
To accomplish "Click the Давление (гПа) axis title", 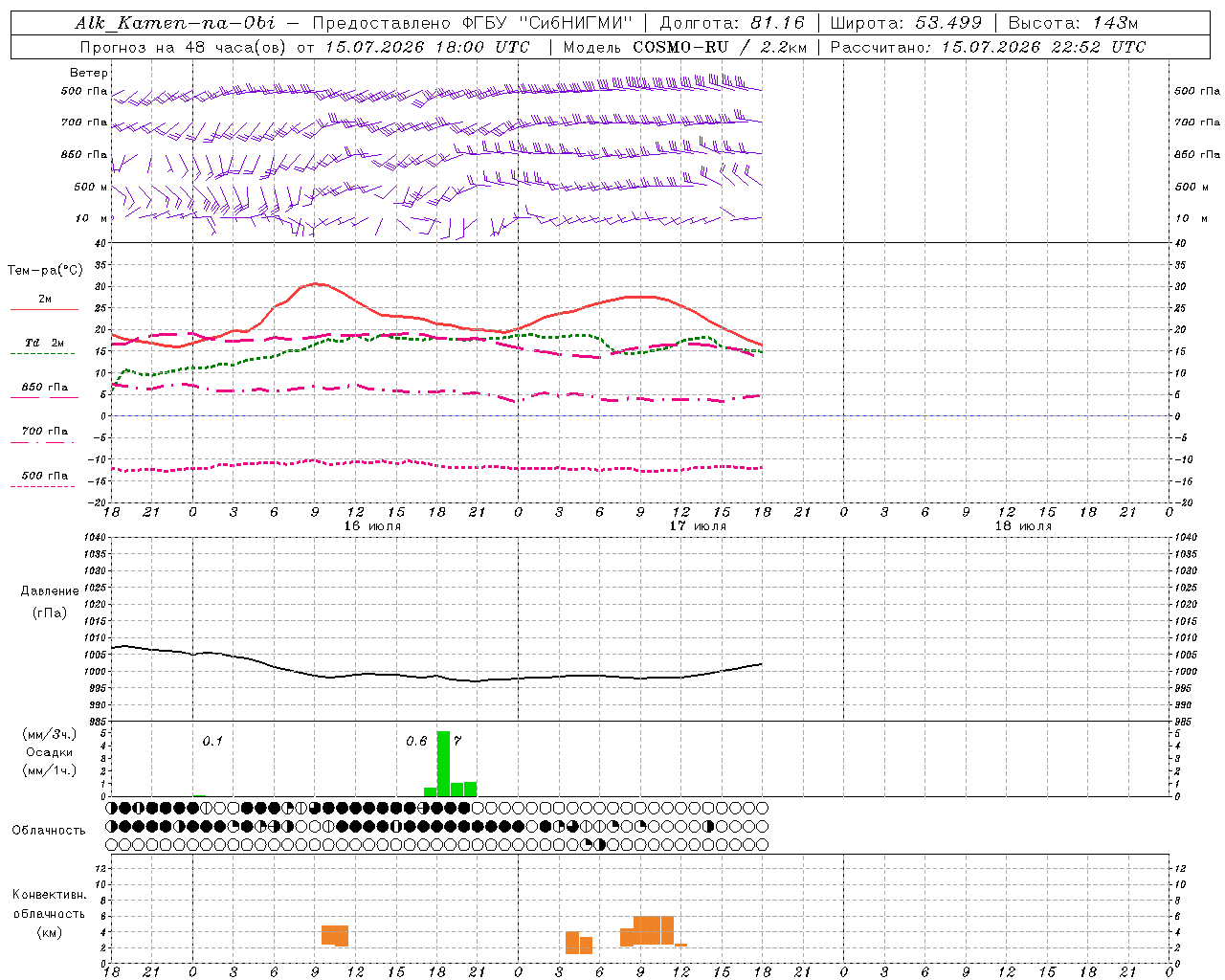I will pos(50,602).
